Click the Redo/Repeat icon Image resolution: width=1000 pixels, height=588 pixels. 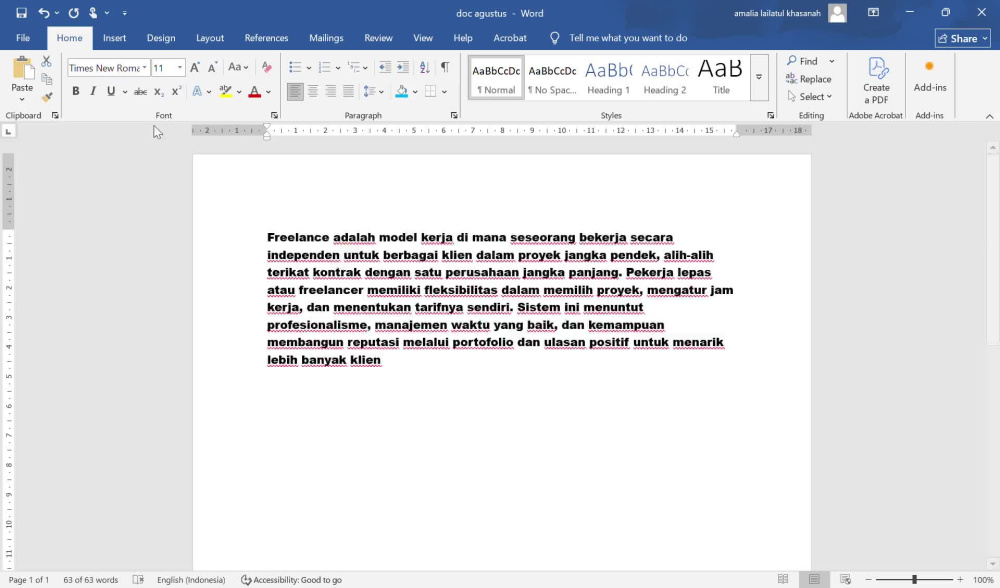pos(73,13)
